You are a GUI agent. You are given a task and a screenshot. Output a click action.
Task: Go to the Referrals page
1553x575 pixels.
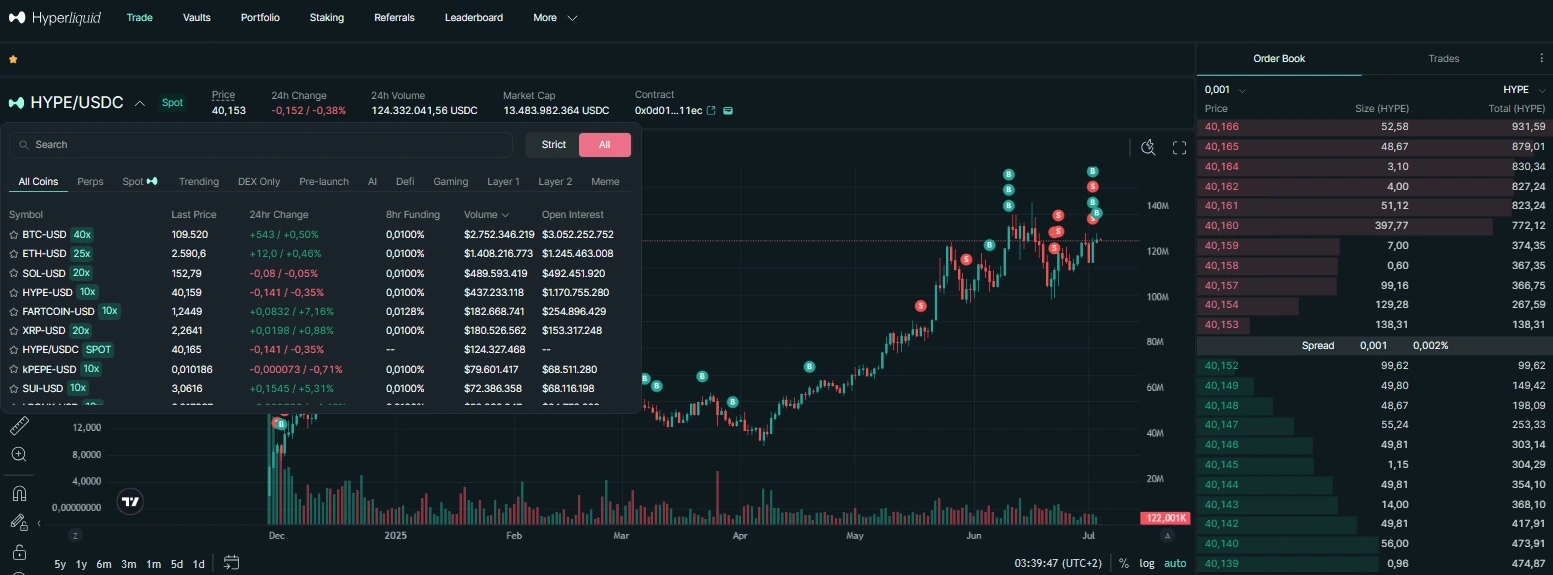click(x=394, y=18)
